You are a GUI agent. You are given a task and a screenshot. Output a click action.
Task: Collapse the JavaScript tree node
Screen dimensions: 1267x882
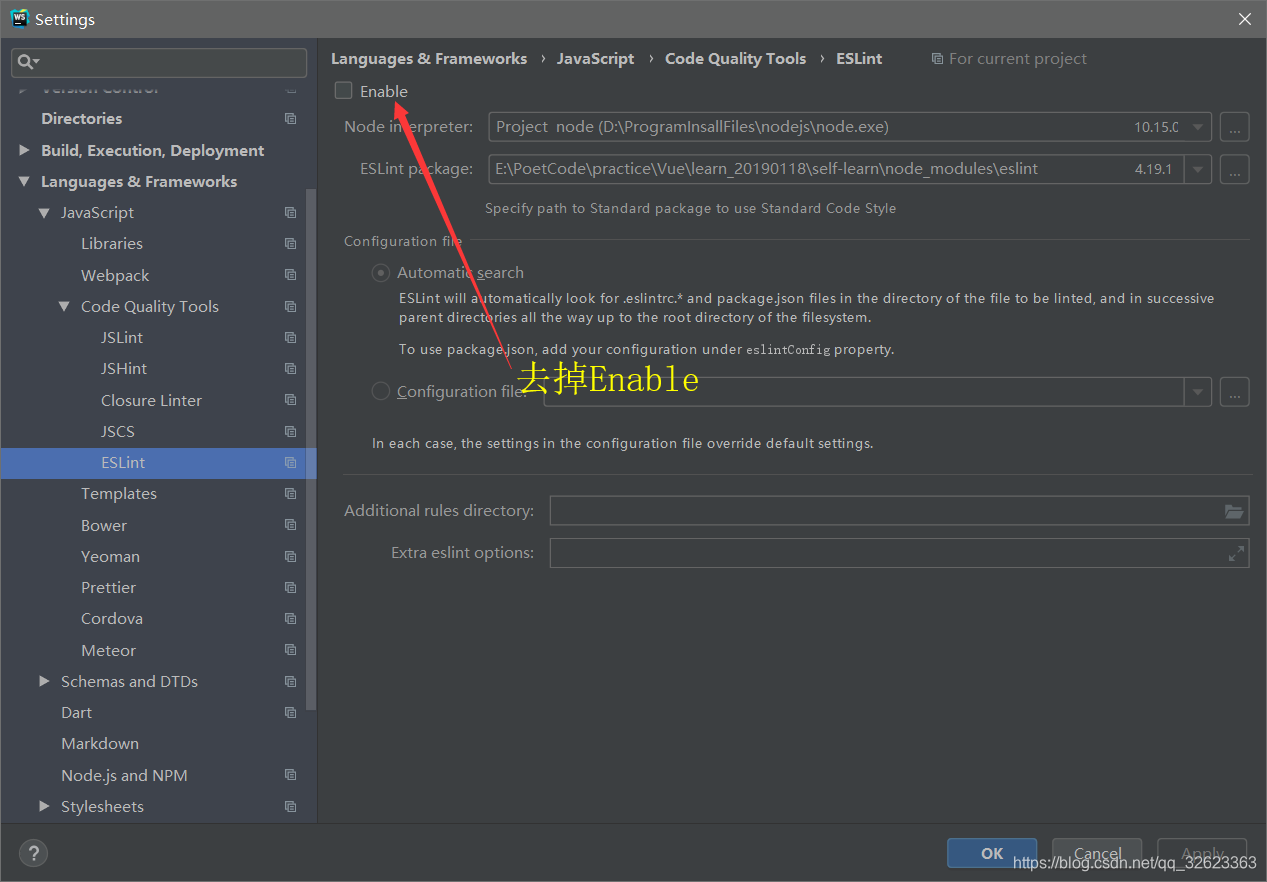coord(44,212)
